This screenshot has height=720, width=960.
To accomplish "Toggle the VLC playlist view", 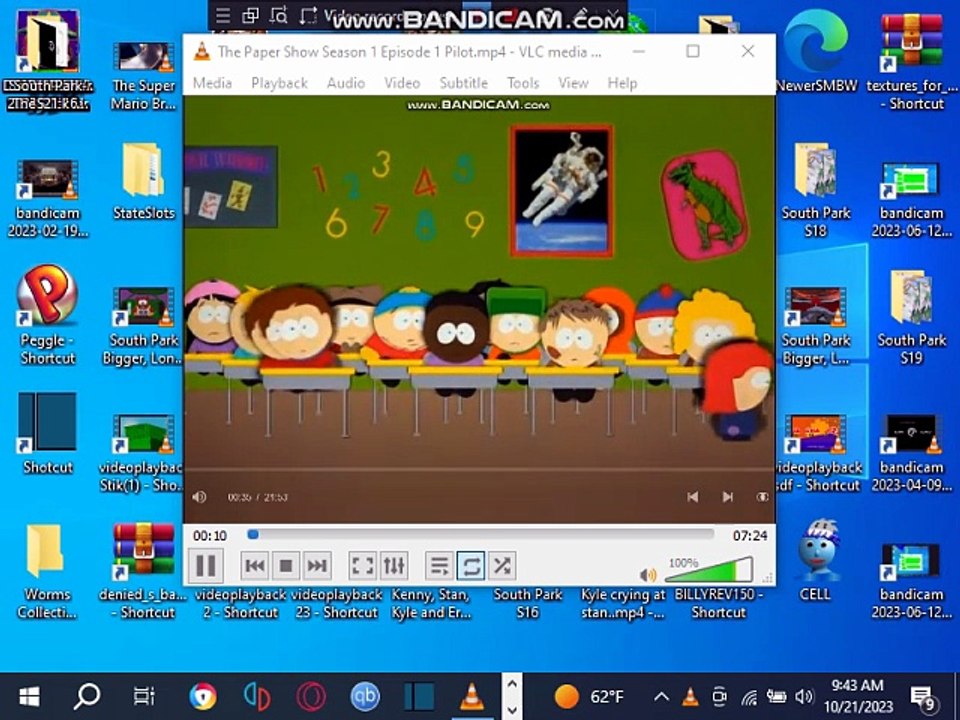I will click(x=440, y=565).
